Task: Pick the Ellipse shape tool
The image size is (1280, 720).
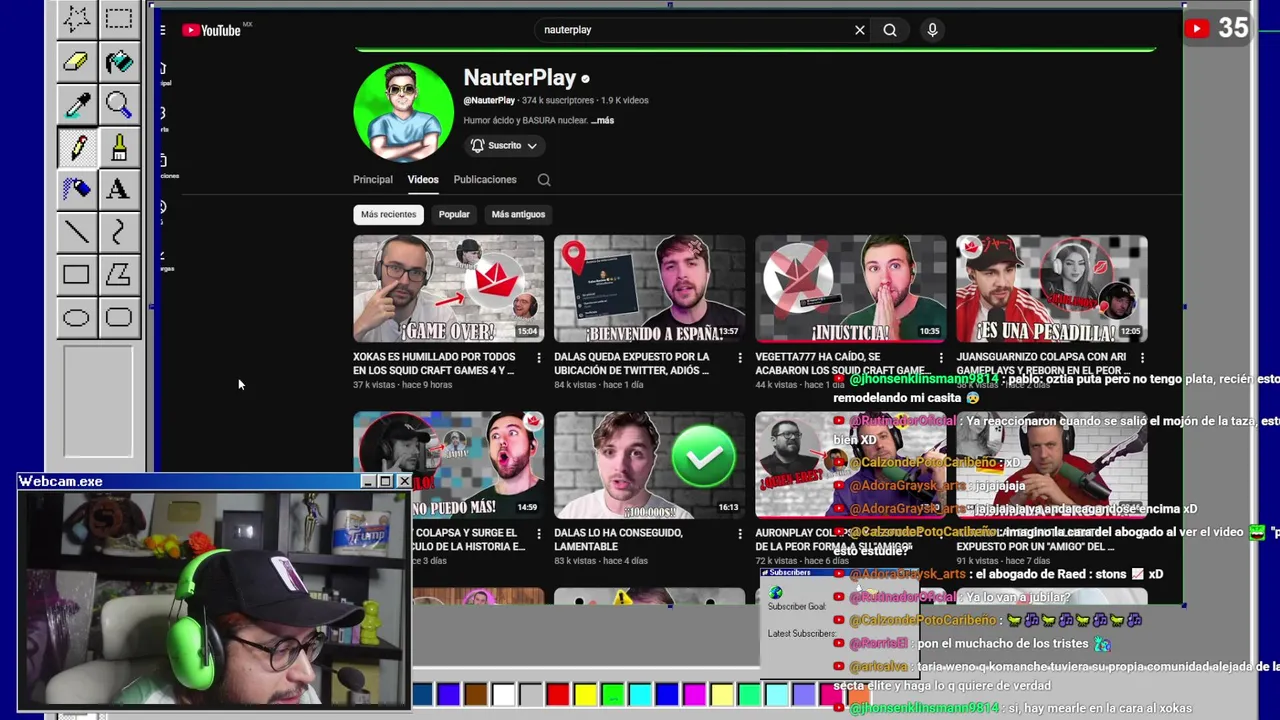Action: pos(76,318)
